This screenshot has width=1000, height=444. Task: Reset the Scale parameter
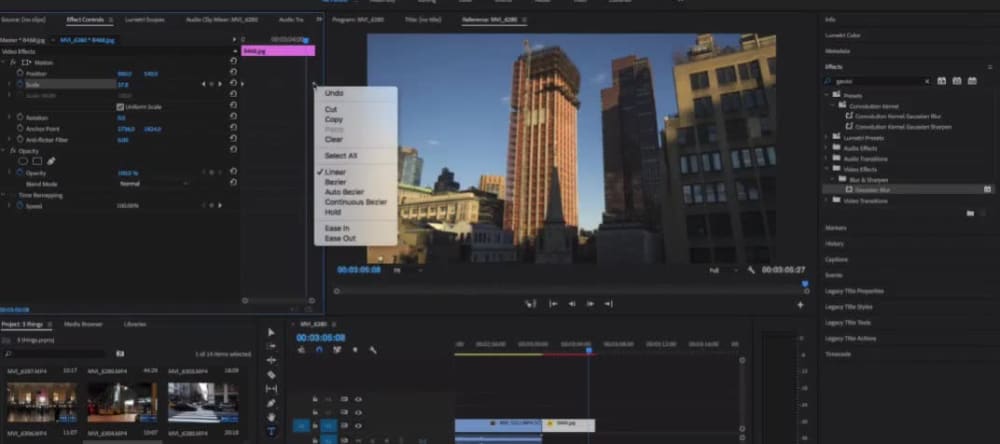233,84
